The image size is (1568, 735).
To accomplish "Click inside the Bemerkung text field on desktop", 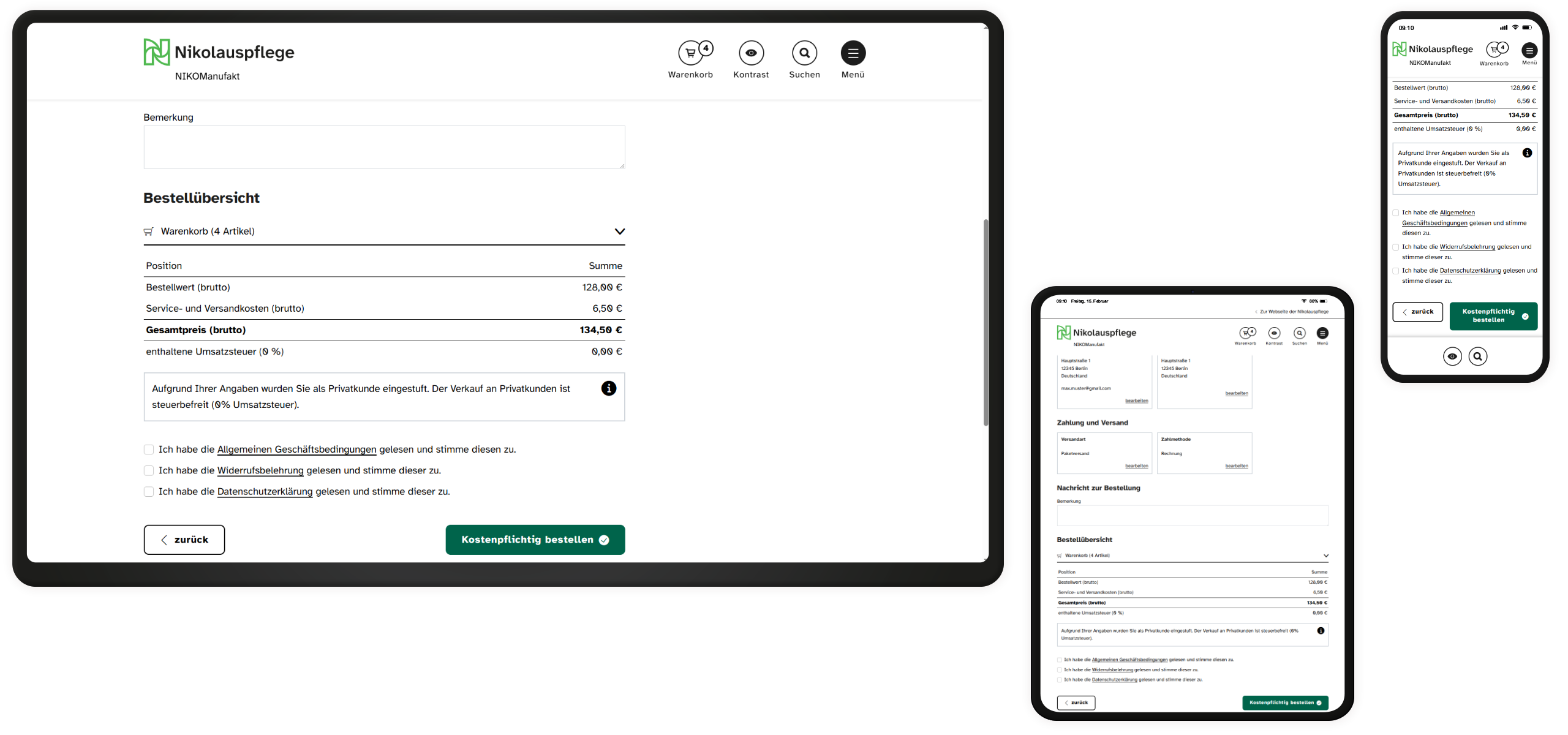I will tap(384, 147).
